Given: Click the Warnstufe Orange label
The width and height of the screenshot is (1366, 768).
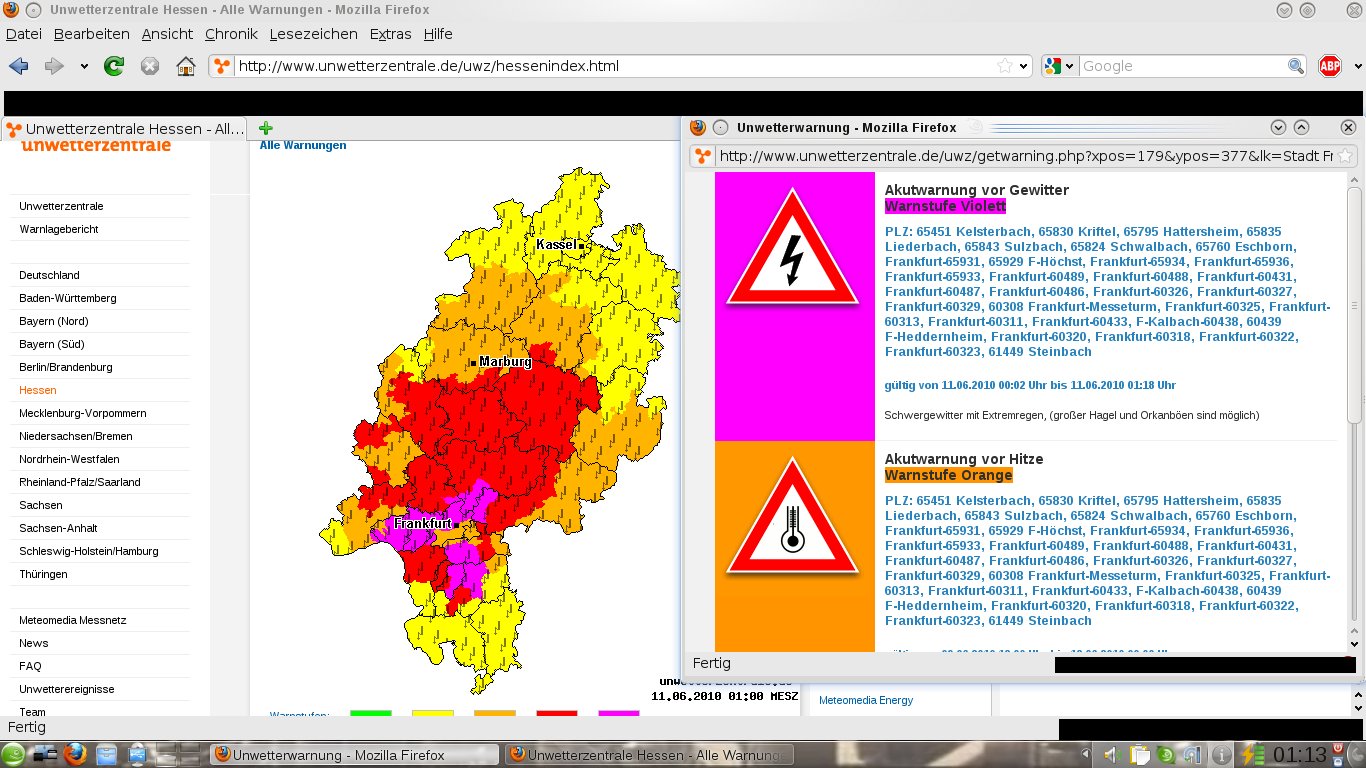Looking at the screenshot, I should click(x=949, y=475).
